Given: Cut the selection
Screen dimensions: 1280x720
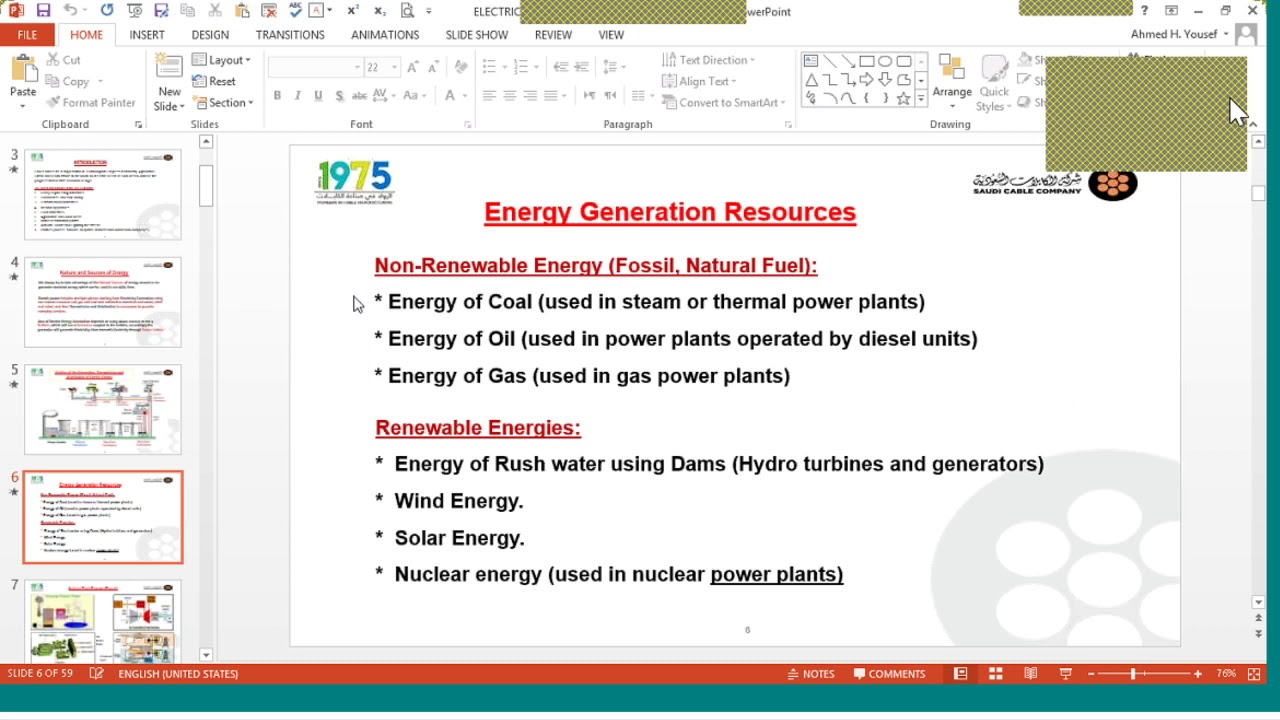Looking at the screenshot, I should (x=63, y=60).
